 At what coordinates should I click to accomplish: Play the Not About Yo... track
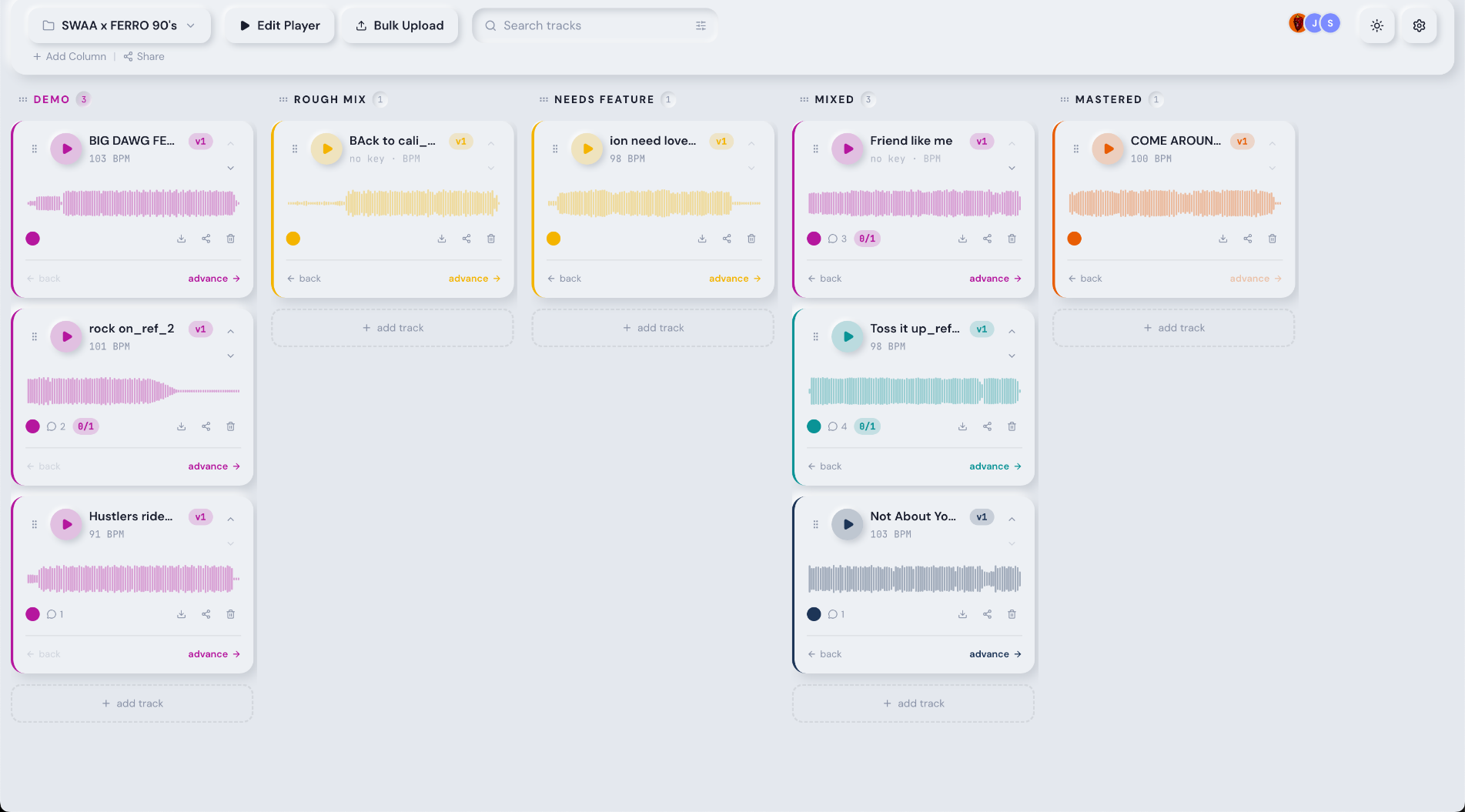coord(848,525)
